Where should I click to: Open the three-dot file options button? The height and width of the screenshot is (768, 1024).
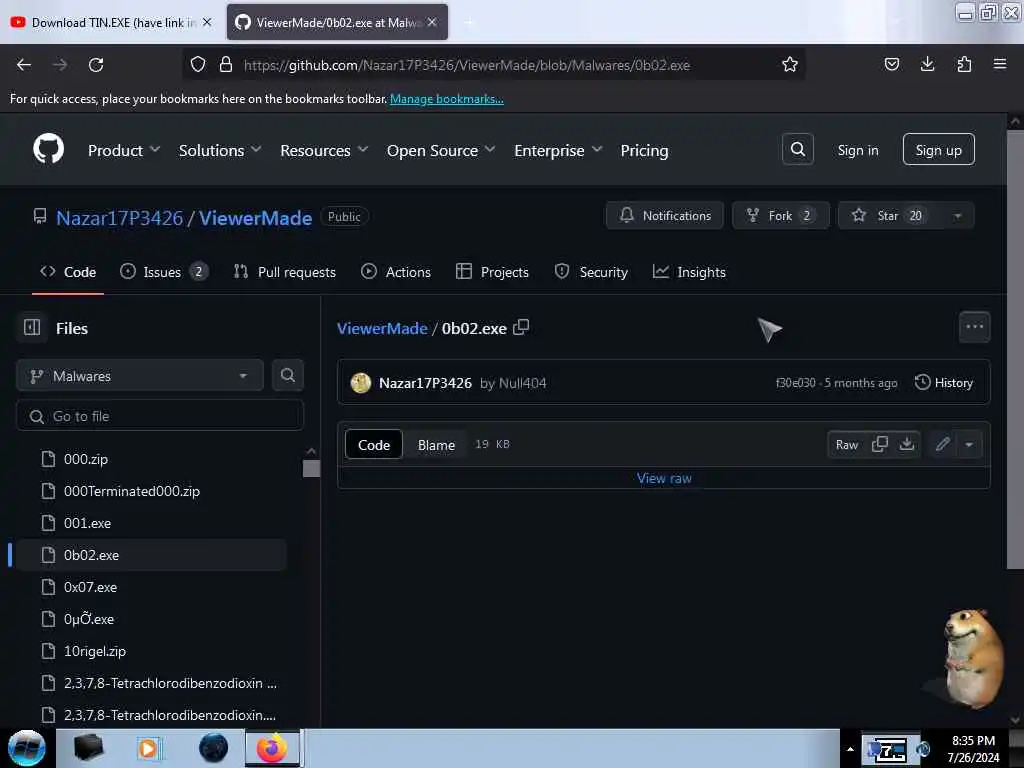[x=974, y=327]
